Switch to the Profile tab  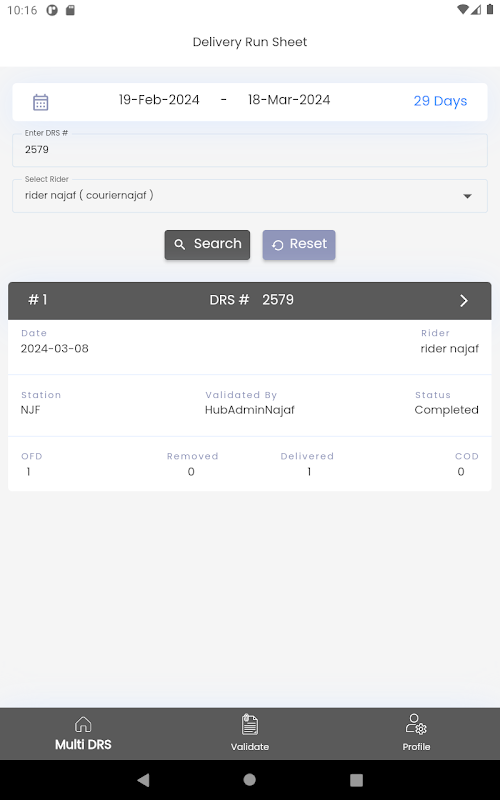click(x=416, y=733)
